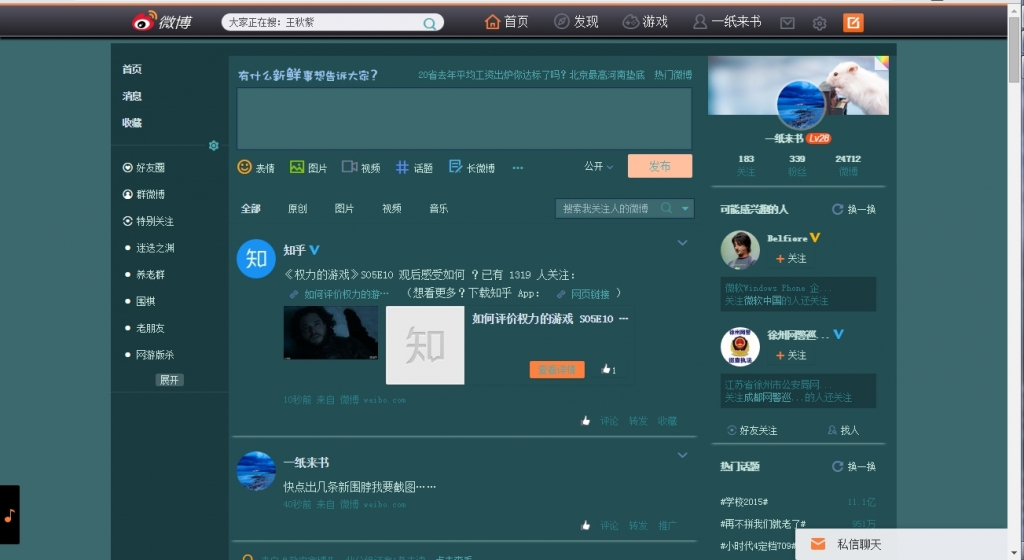Switch to 全部 feed tab
The image size is (1024, 560).
[x=251, y=208]
